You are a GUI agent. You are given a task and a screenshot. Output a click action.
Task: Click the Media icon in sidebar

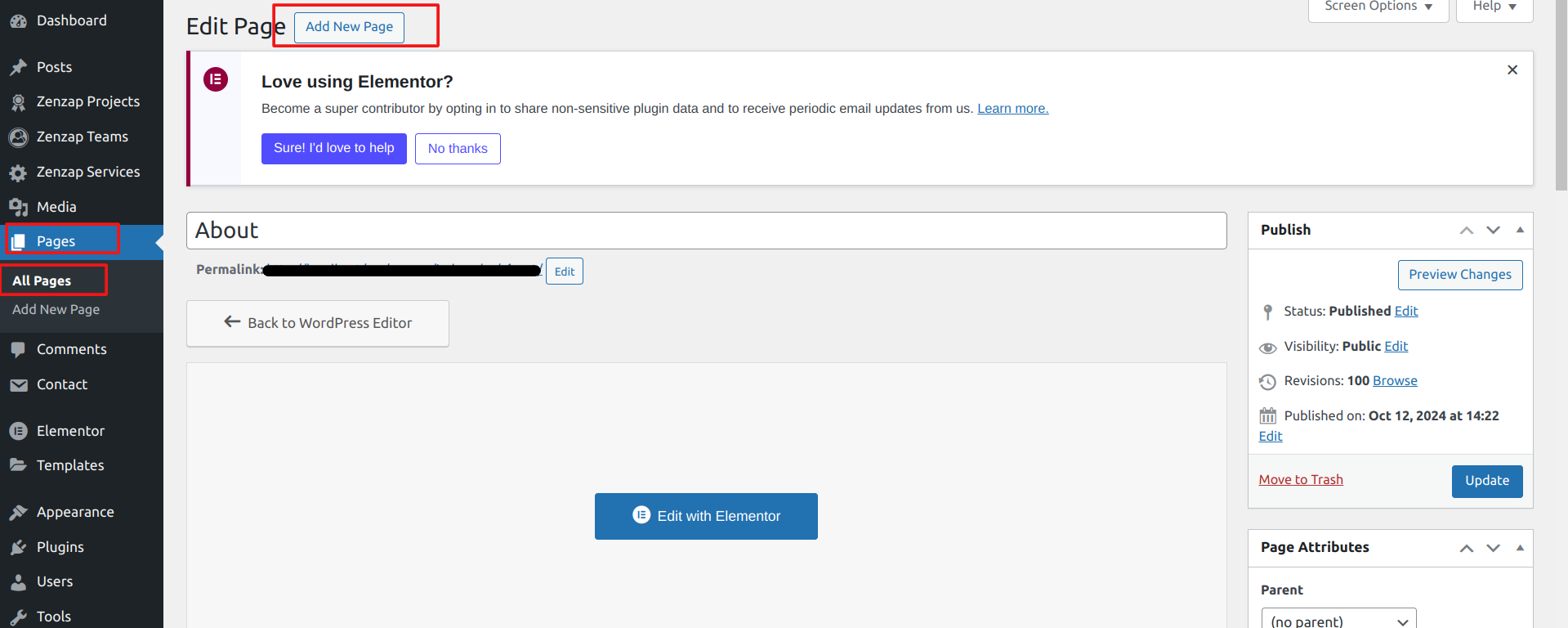[18, 208]
